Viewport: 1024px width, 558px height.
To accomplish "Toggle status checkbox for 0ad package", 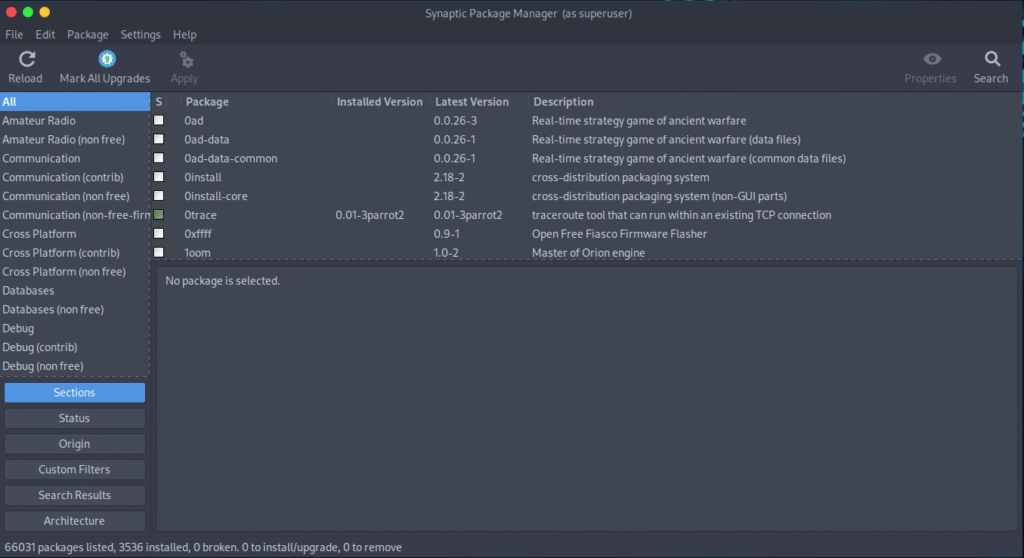I will pyautogui.click(x=159, y=121).
